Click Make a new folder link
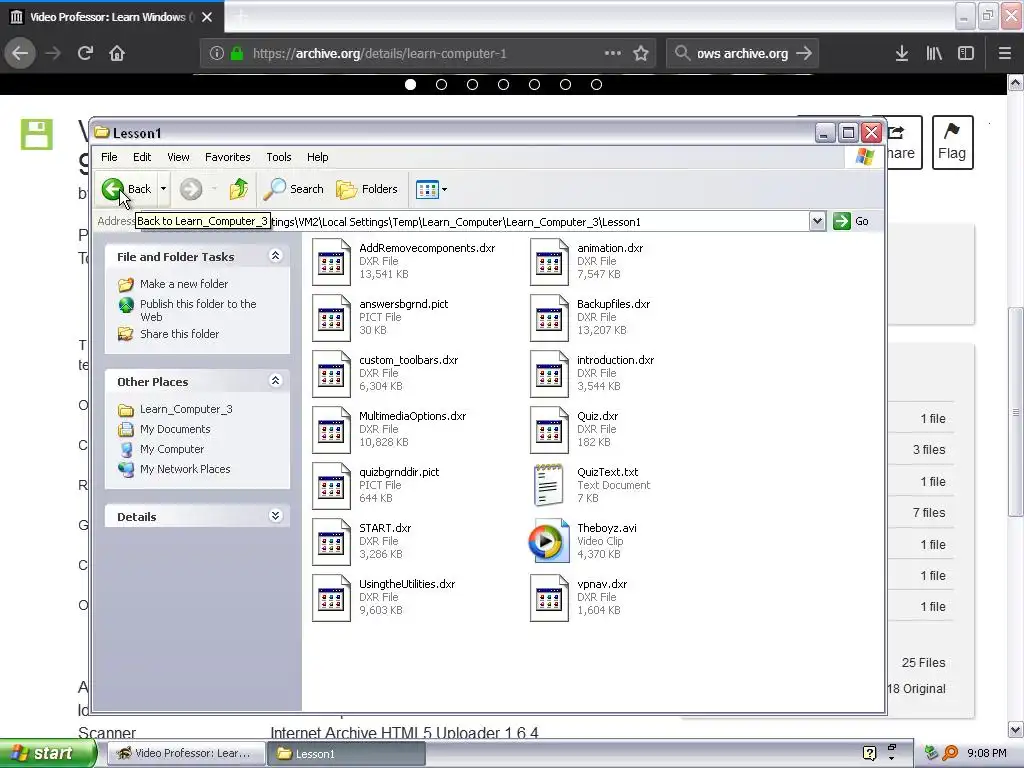This screenshot has width=1024, height=768. click(x=184, y=284)
